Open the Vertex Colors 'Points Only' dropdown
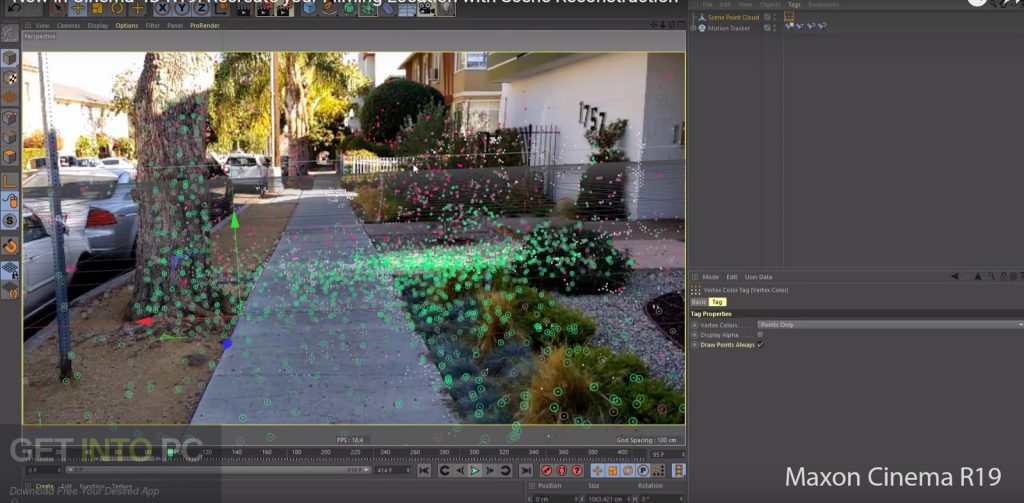This screenshot has width=1024, height=503. (890, 325)
